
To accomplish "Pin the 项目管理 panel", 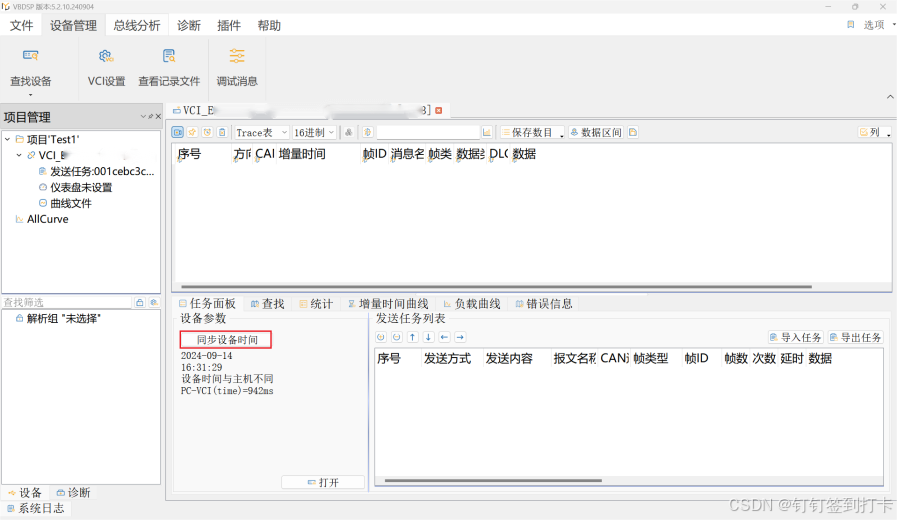I will [150, 117].
